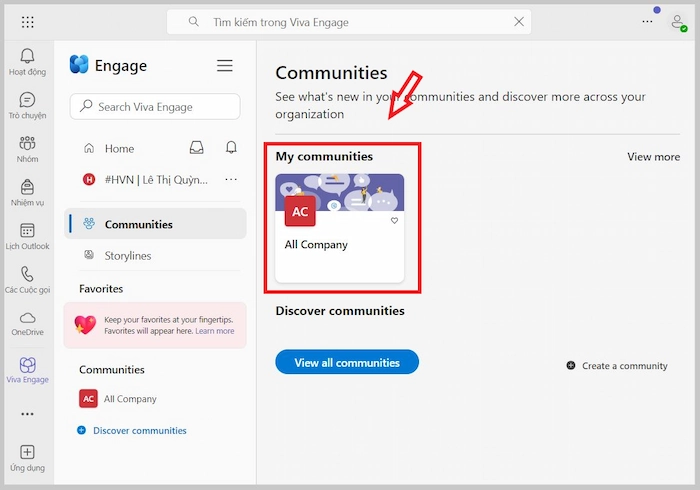Open Ứng dụng apps store

point(27,458)
